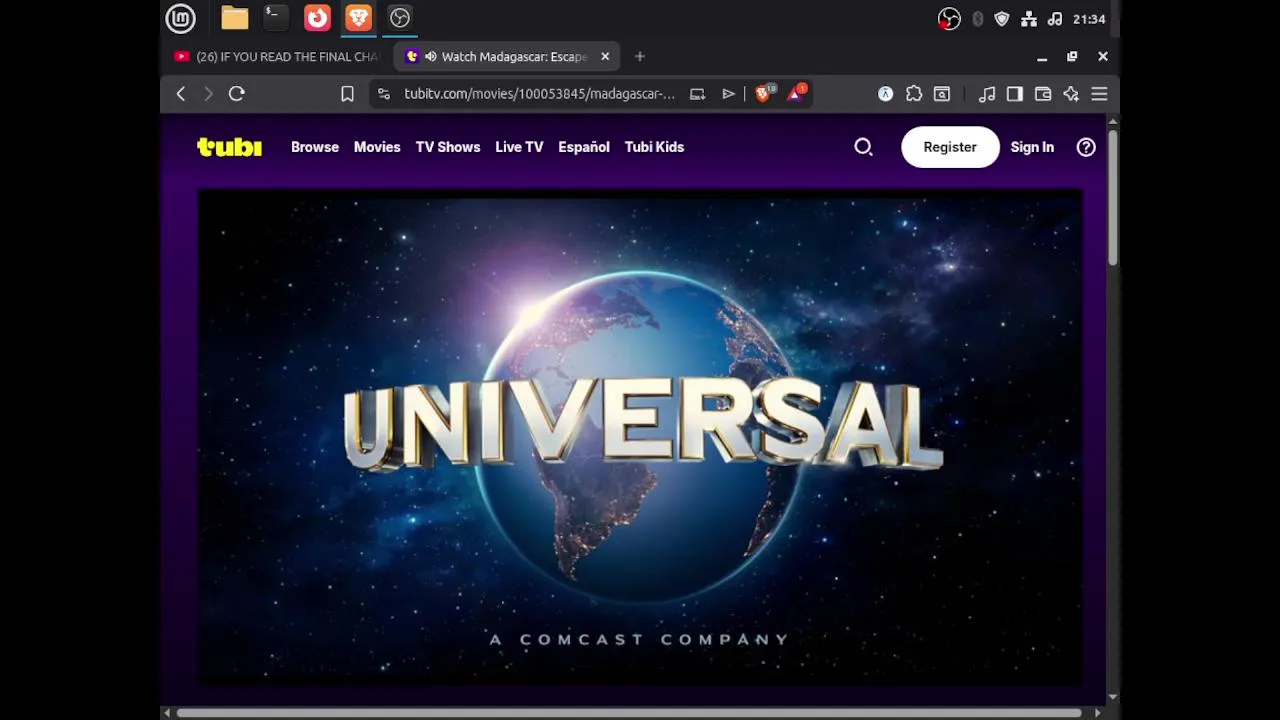The image size is (1280, 720).
Task: Open the Español section
Action: click(584, 147)
